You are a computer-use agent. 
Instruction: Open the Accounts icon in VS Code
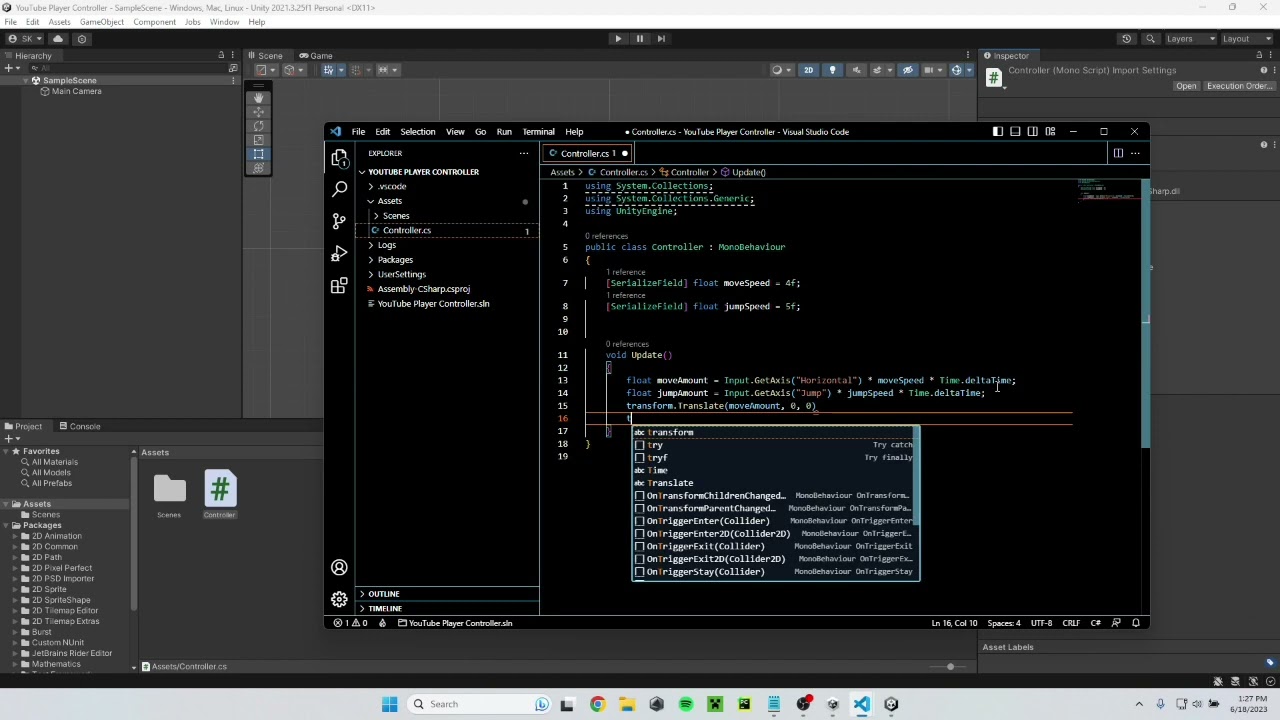[339, 567]
